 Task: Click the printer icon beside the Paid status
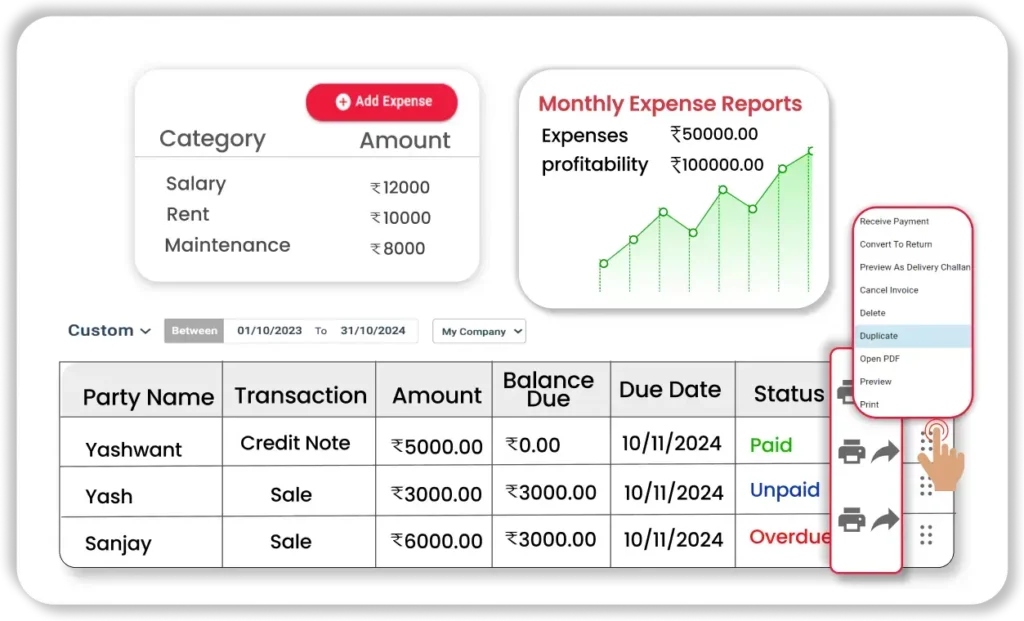[x=851, y=452]
